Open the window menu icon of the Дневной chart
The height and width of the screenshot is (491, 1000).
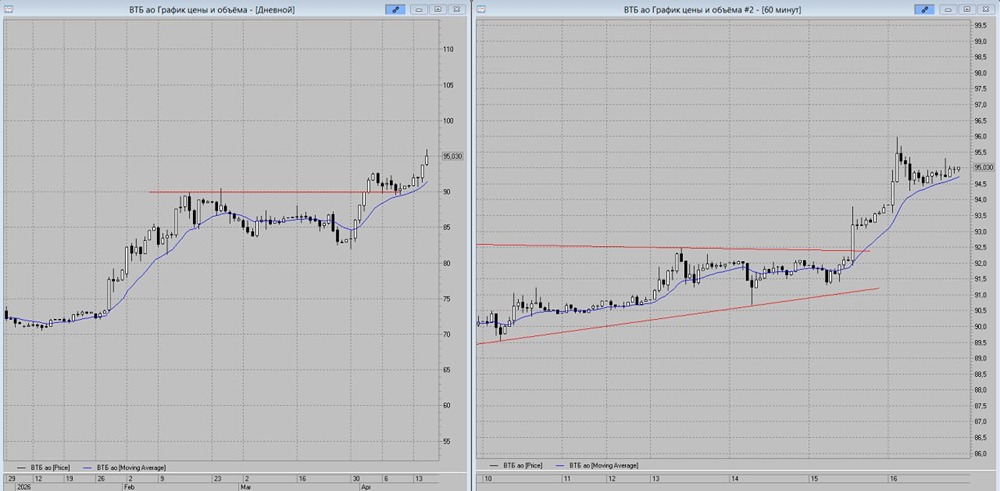[7, 9]
